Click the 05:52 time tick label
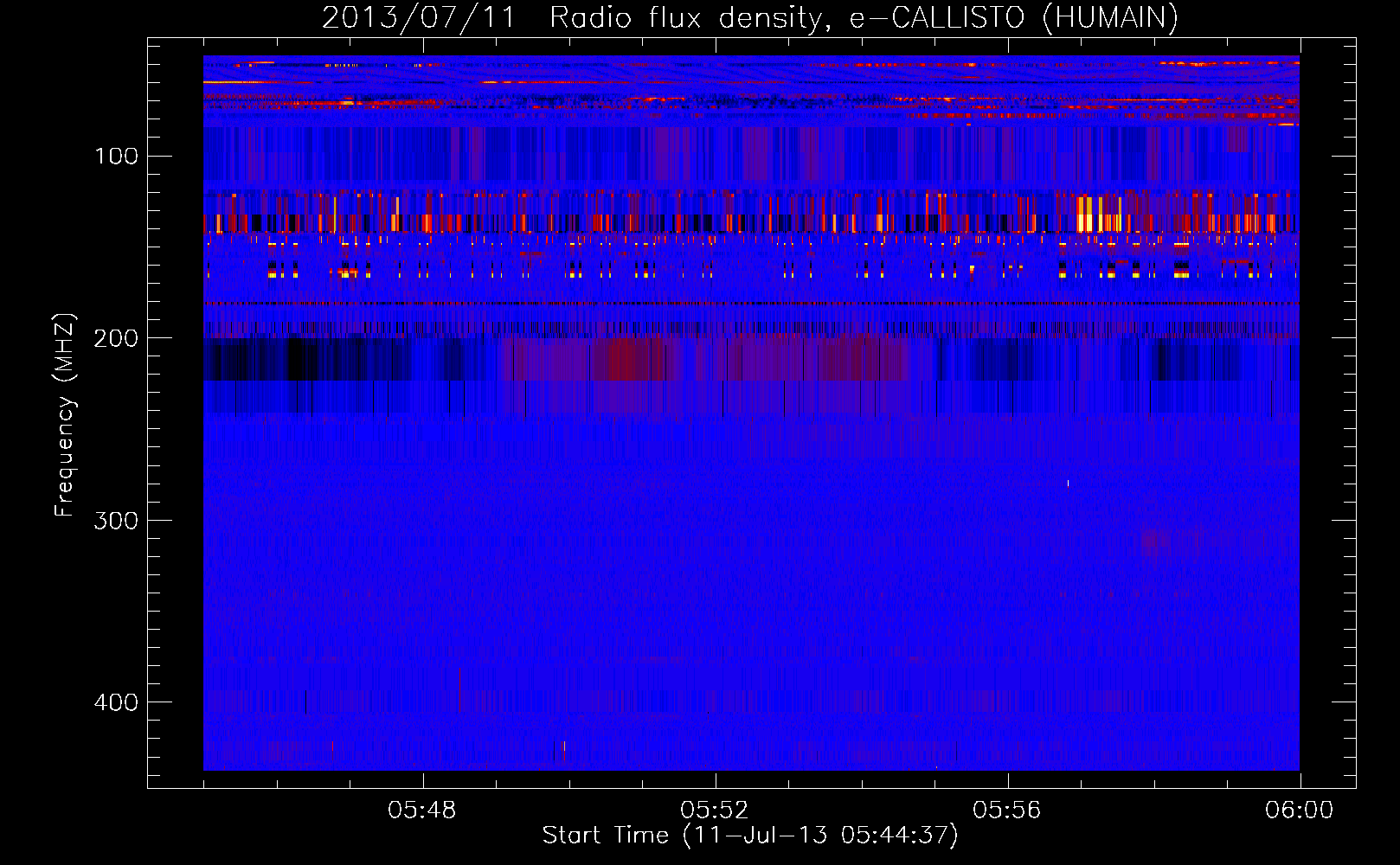Image resolution: width=1400 pixels, height=865 pixels. (x=715, y=811)
